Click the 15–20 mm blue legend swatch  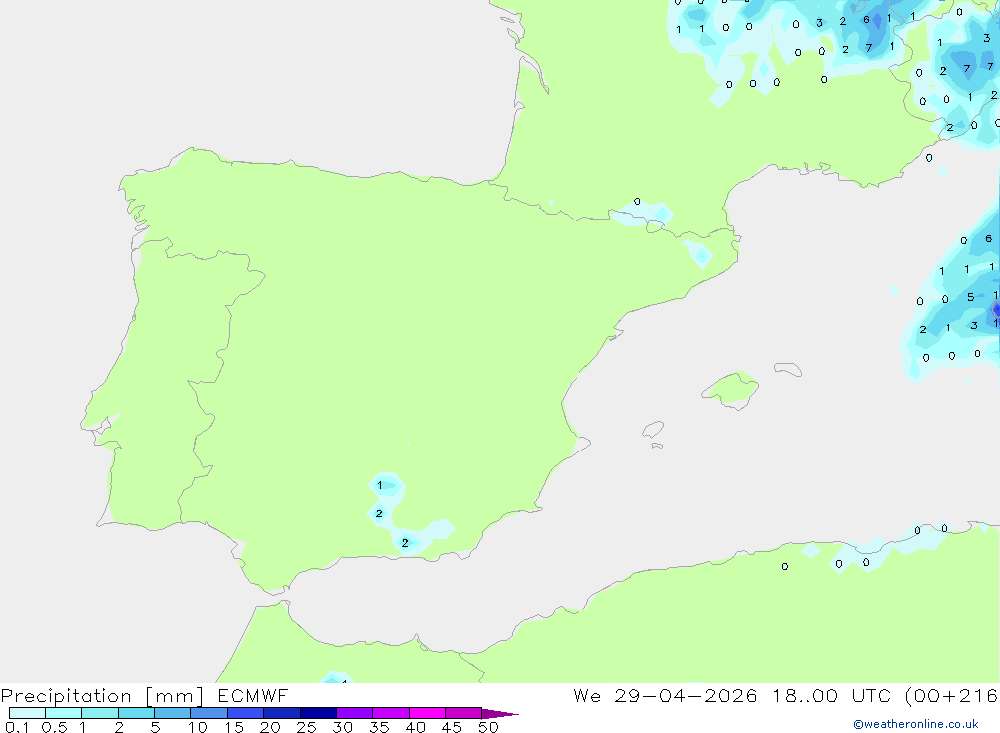(x=245, y=713)
